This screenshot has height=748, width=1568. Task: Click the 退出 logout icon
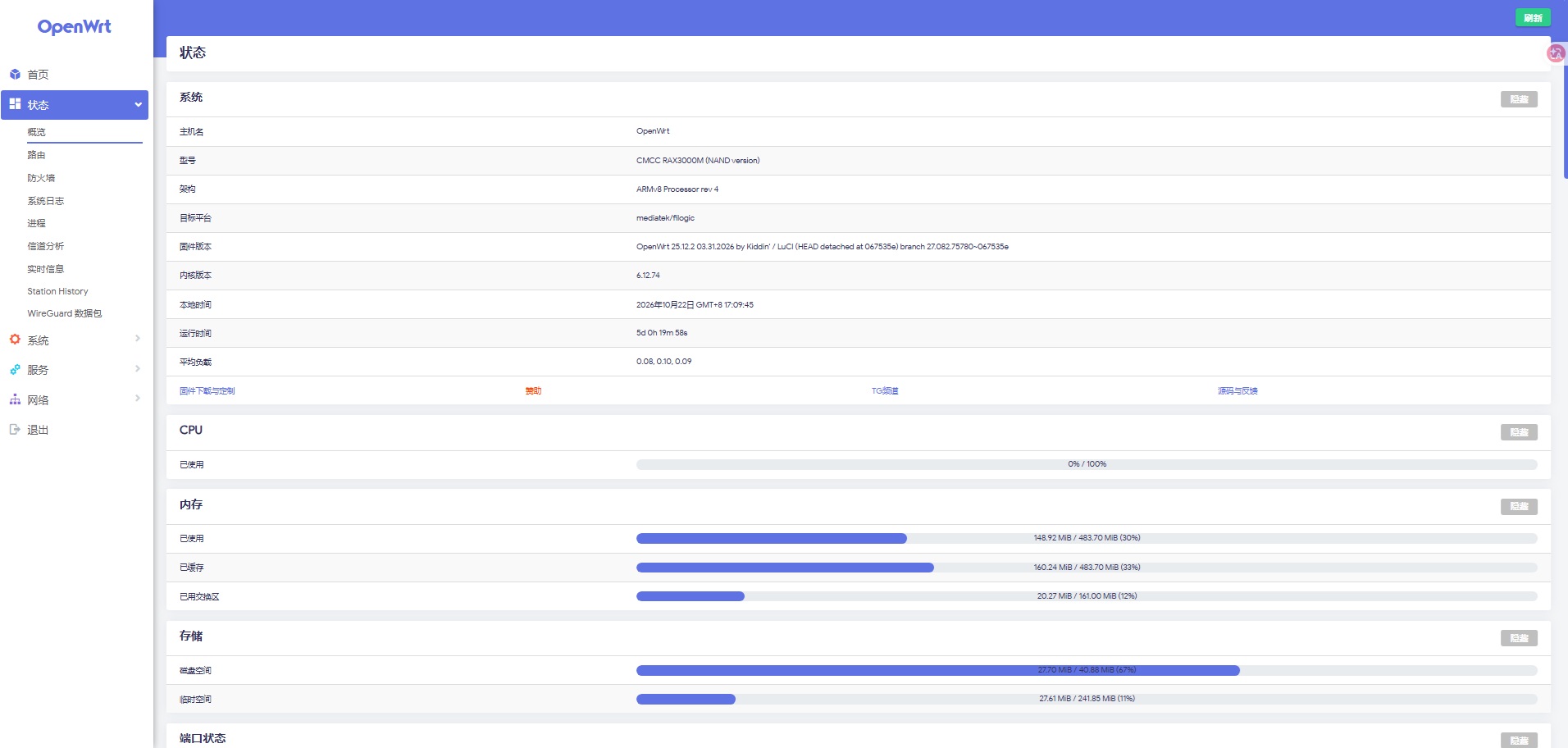tap(15, 429)
